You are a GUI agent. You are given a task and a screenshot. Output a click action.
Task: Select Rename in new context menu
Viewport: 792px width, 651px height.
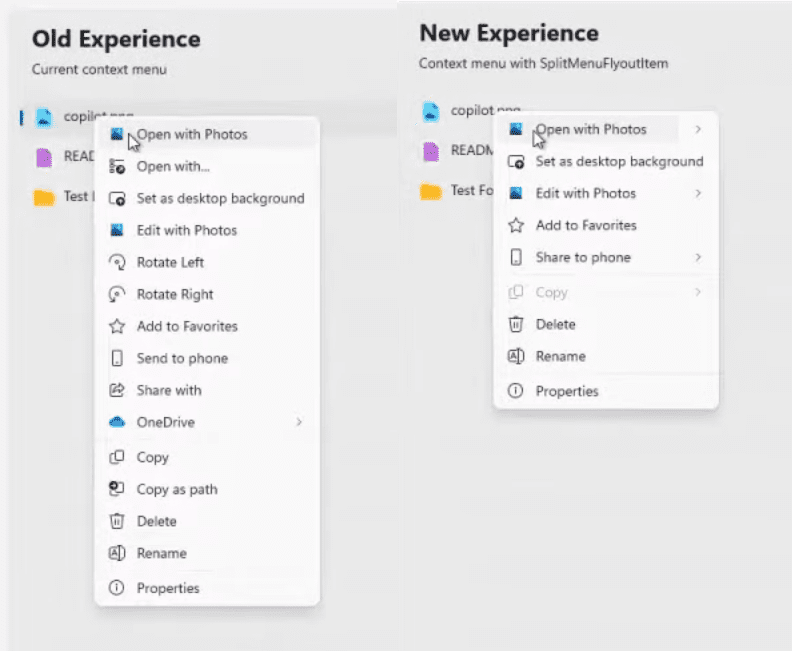click(x=606, y=356)
